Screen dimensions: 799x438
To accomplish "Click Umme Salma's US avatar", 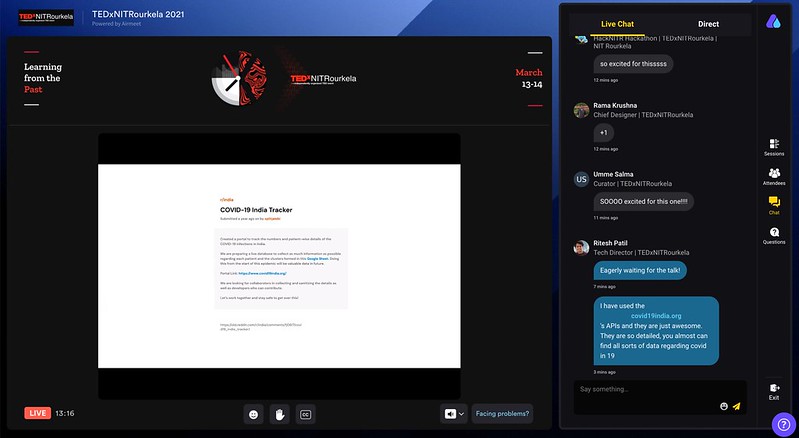I will (581, 179).
